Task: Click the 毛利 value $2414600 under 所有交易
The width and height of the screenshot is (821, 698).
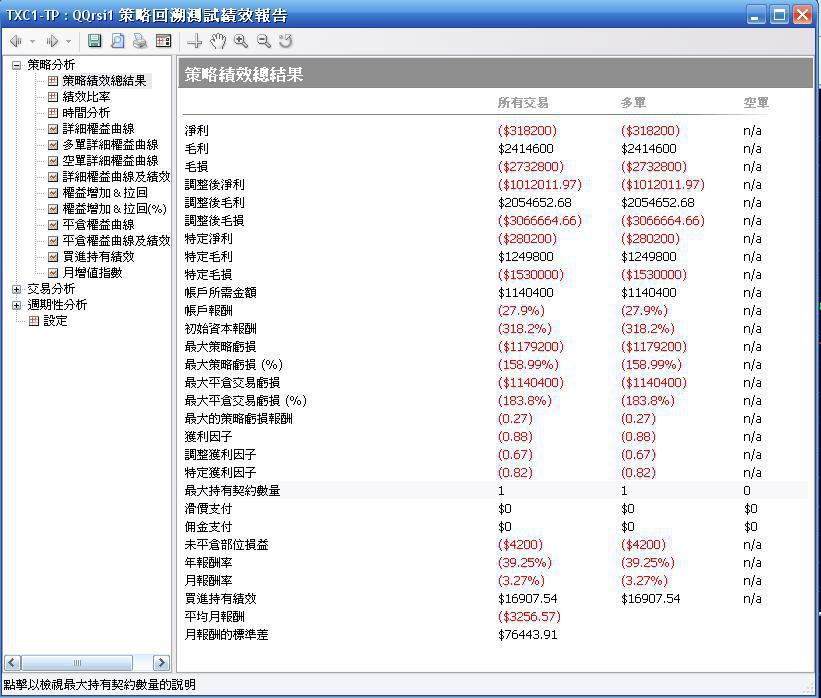Action: (x=526, y=149)
